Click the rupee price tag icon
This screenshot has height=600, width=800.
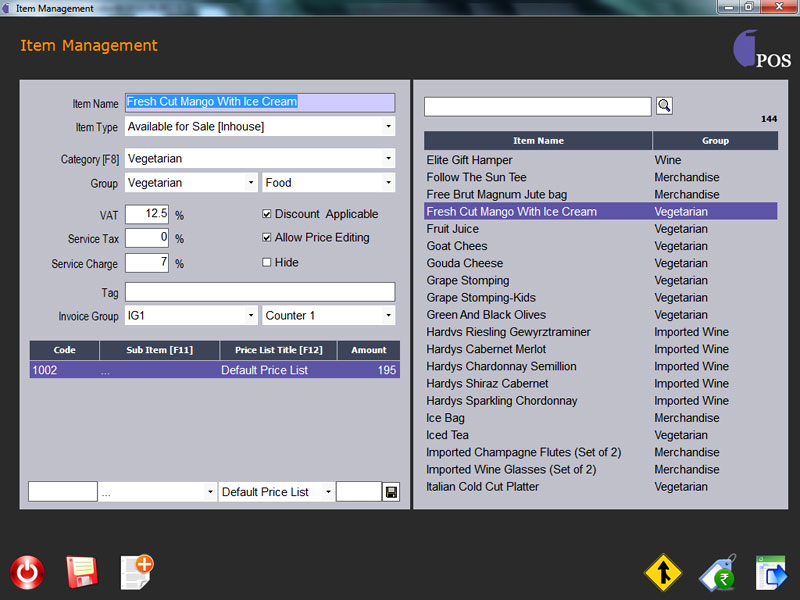(717, 573)
